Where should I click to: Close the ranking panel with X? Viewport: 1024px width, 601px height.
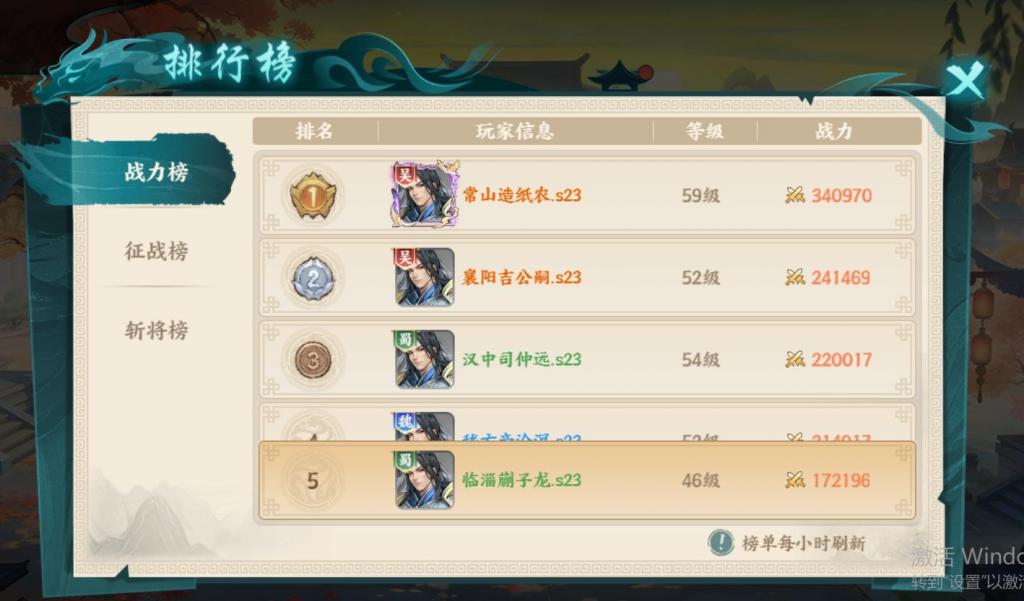(965, 80)
